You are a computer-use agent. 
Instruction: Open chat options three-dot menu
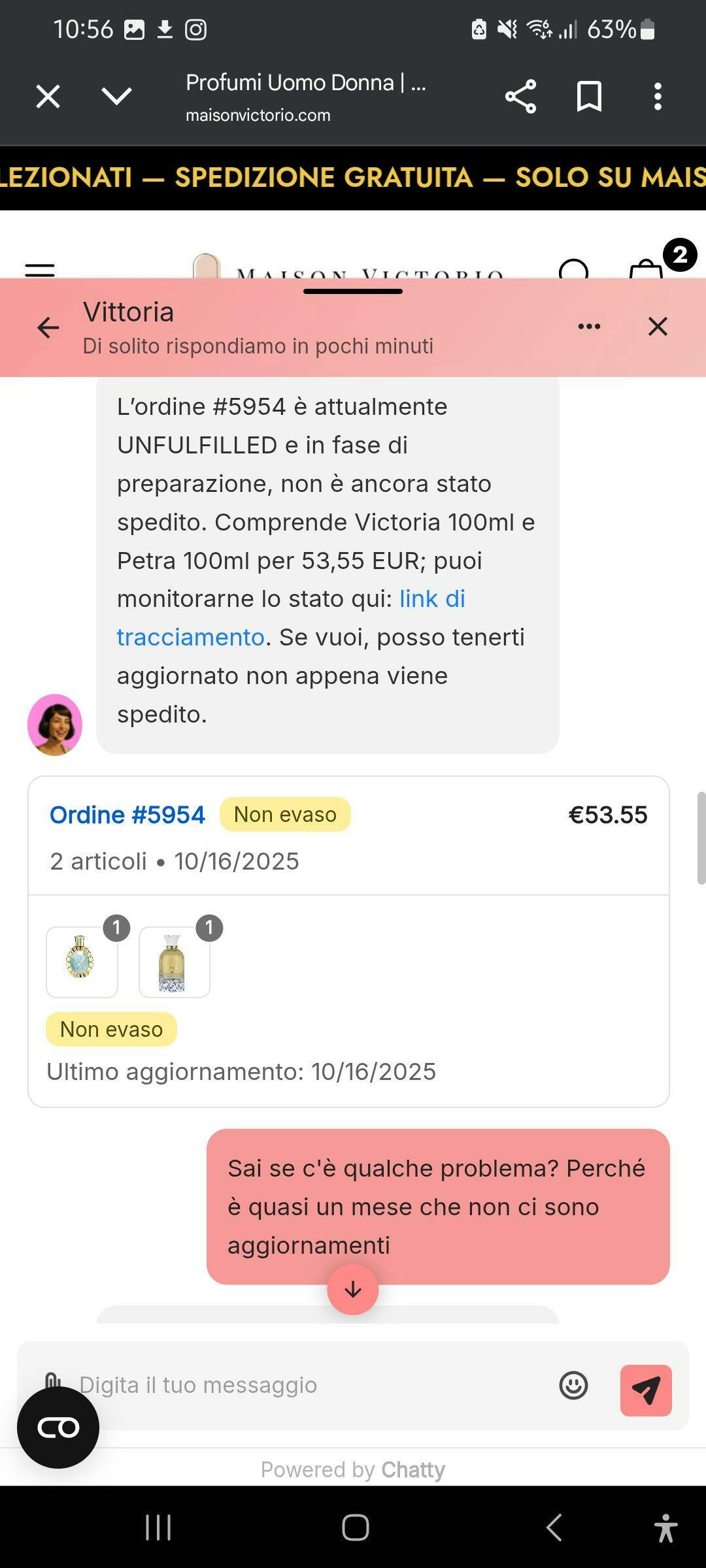coord(589,326)
